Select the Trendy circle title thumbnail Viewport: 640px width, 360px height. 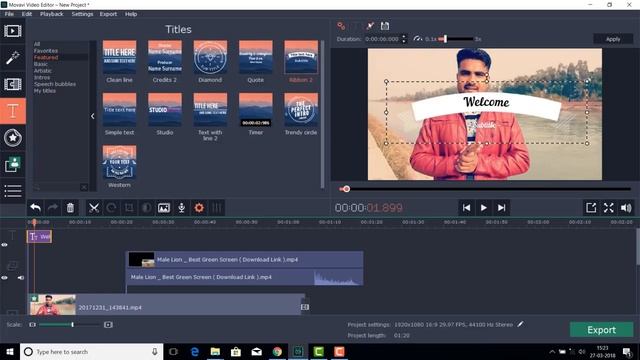click(301, 110)
